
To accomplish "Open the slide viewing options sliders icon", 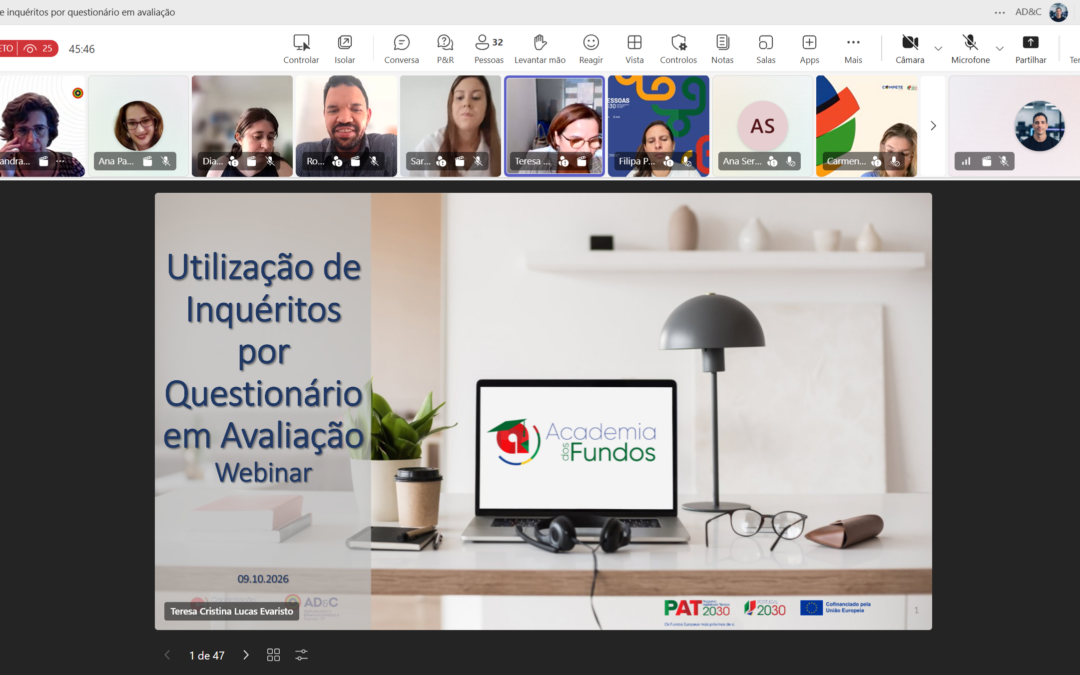I will pos(302,655).
